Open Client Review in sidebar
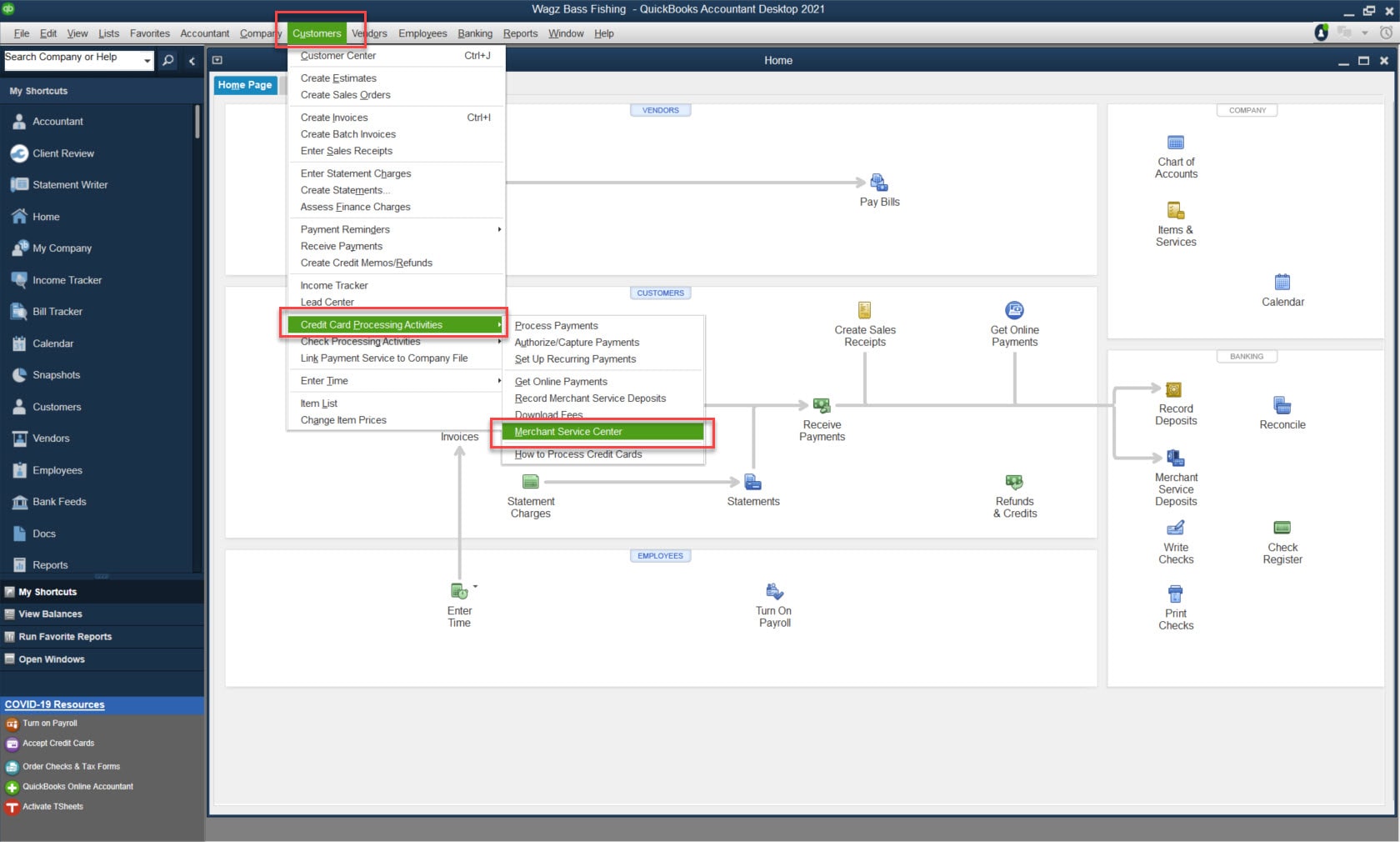 [x=63, y=153]
